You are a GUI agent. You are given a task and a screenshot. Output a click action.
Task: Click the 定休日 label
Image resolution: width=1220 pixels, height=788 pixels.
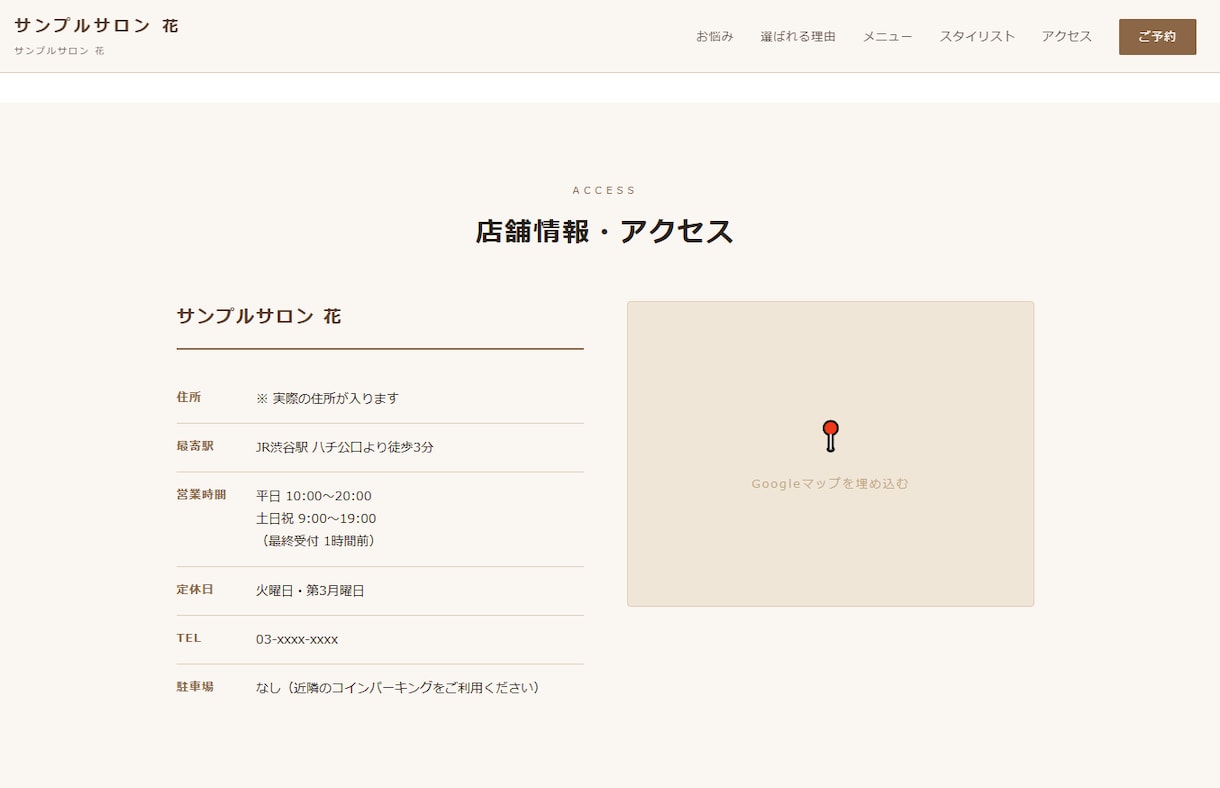click(195, 590)
